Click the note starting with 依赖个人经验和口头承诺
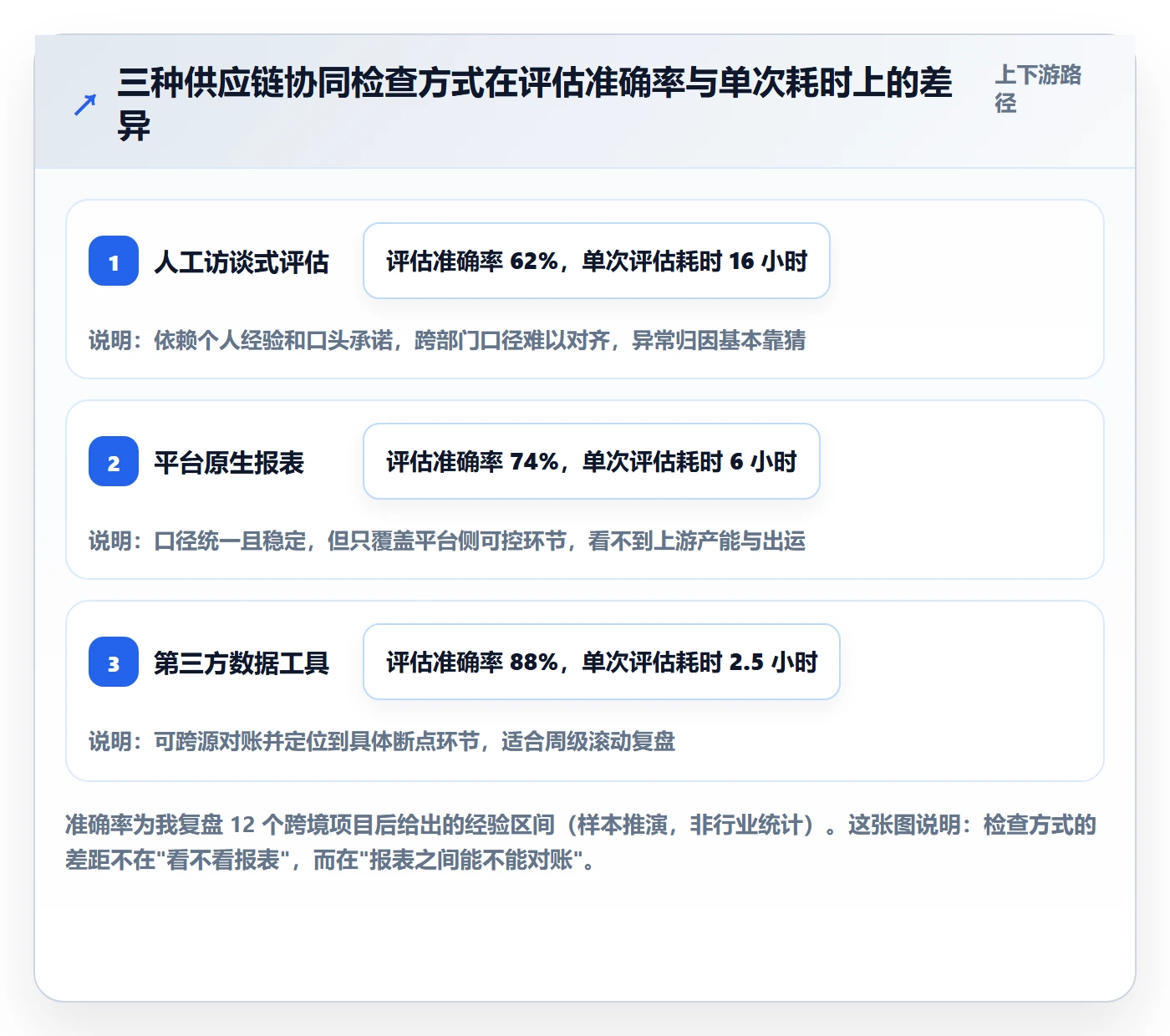The width and height of the screenshot is (1170, 1036). tap(447, 341)
